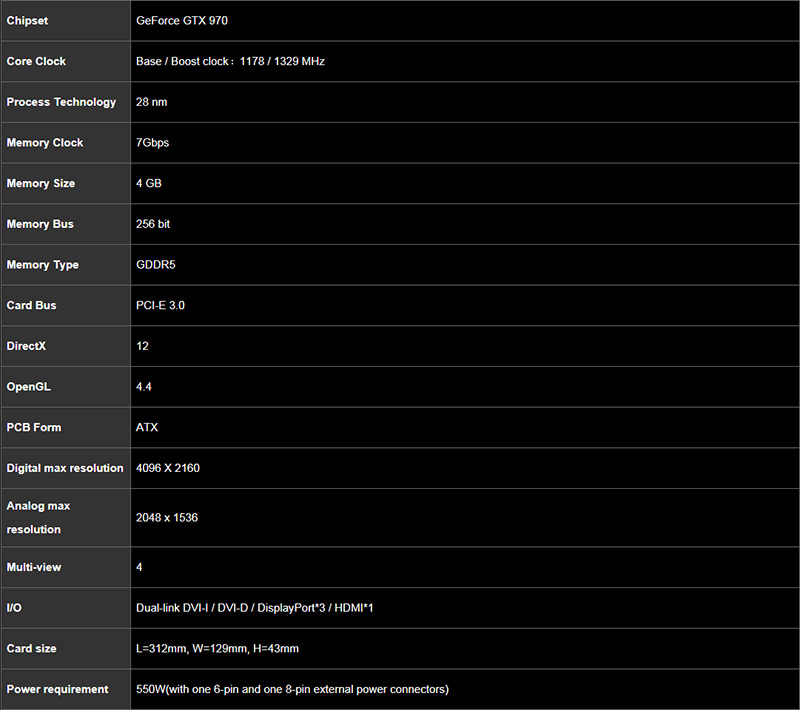
Task: Click the Process Technology label
Action: (x=61, y=102)
